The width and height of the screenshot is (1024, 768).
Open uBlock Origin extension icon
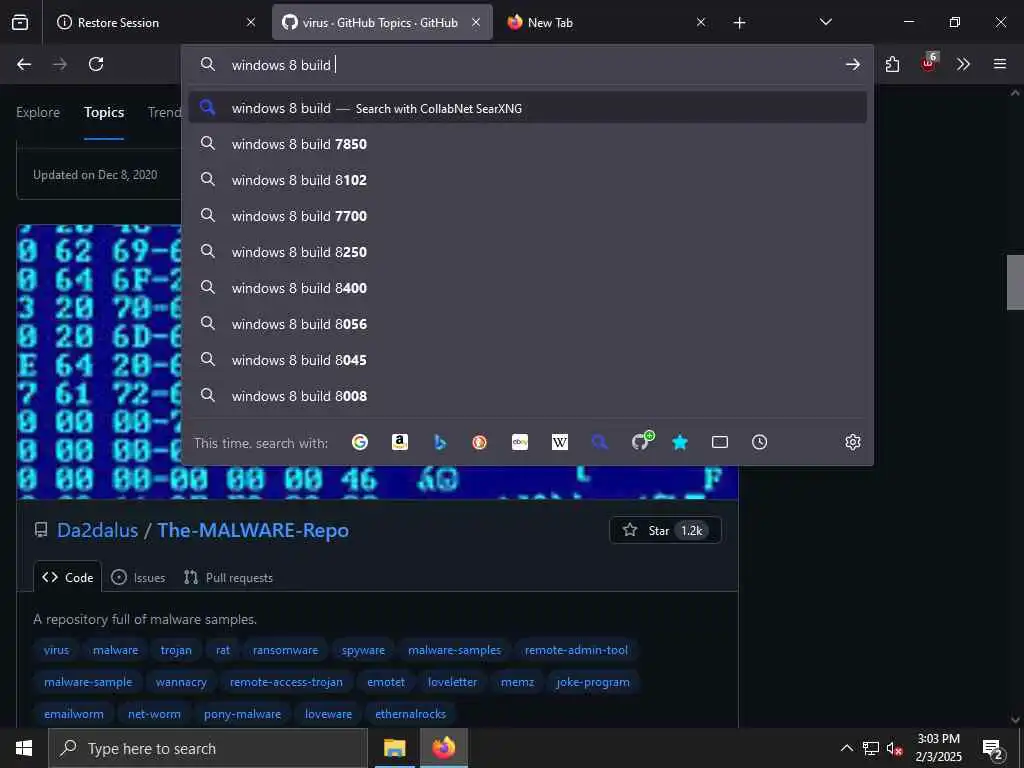point(929,63)
